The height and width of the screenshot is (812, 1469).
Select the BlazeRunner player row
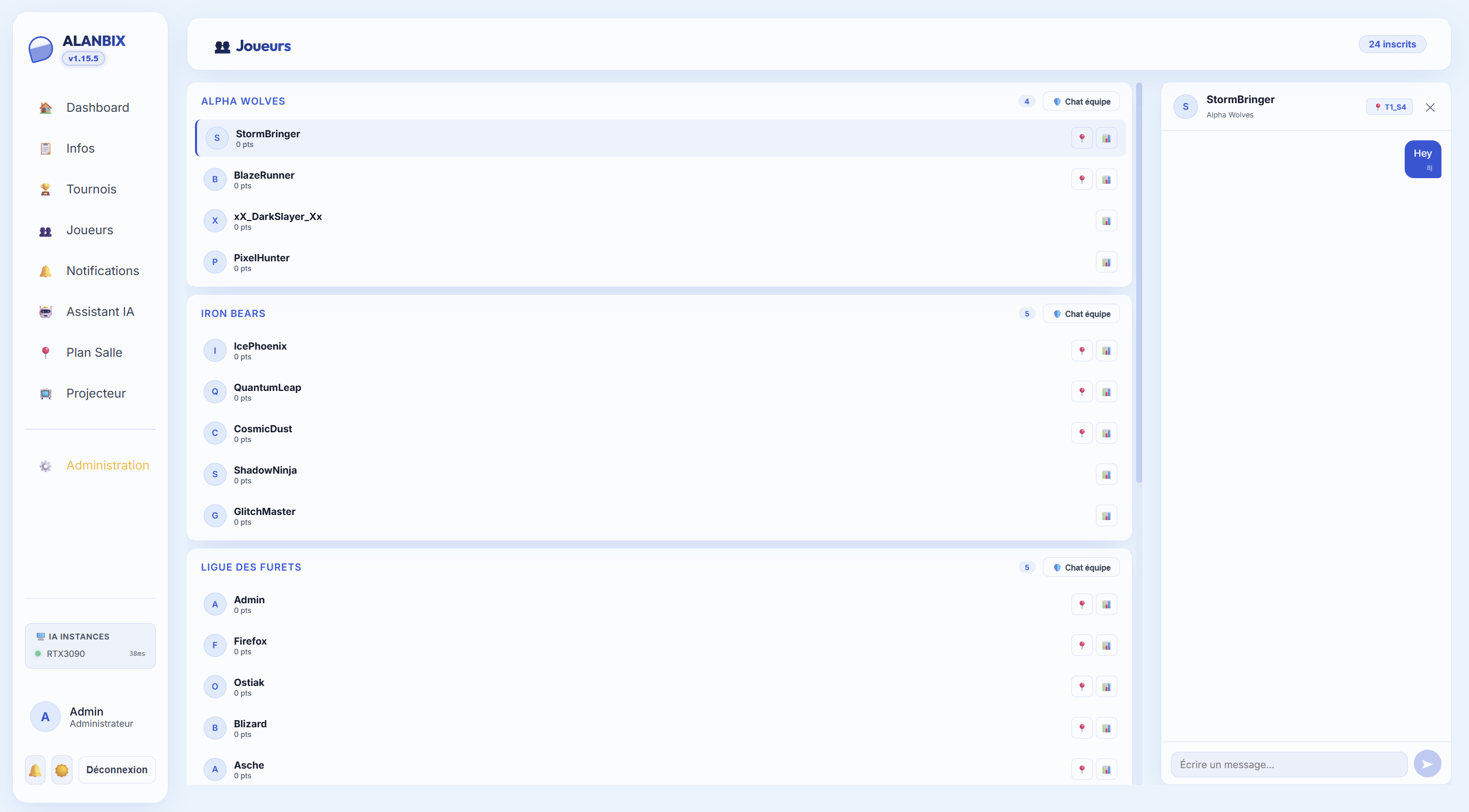coord(660,180)
